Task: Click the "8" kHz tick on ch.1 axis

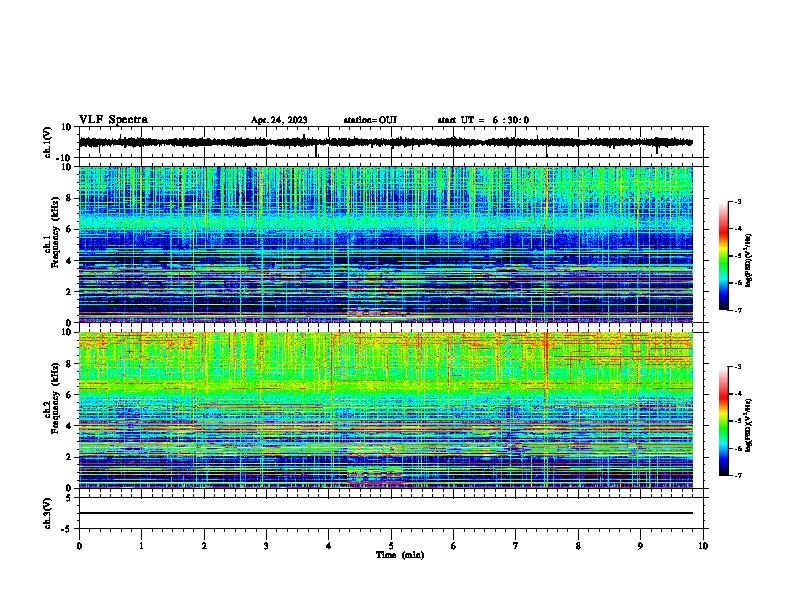Action: tap(70, 198)
